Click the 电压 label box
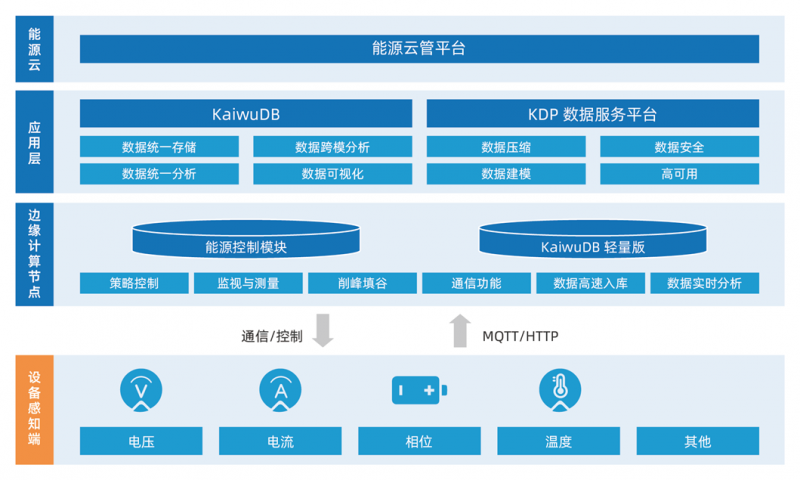The width and height of the screenshot is (800, 480). click(141, 441)
